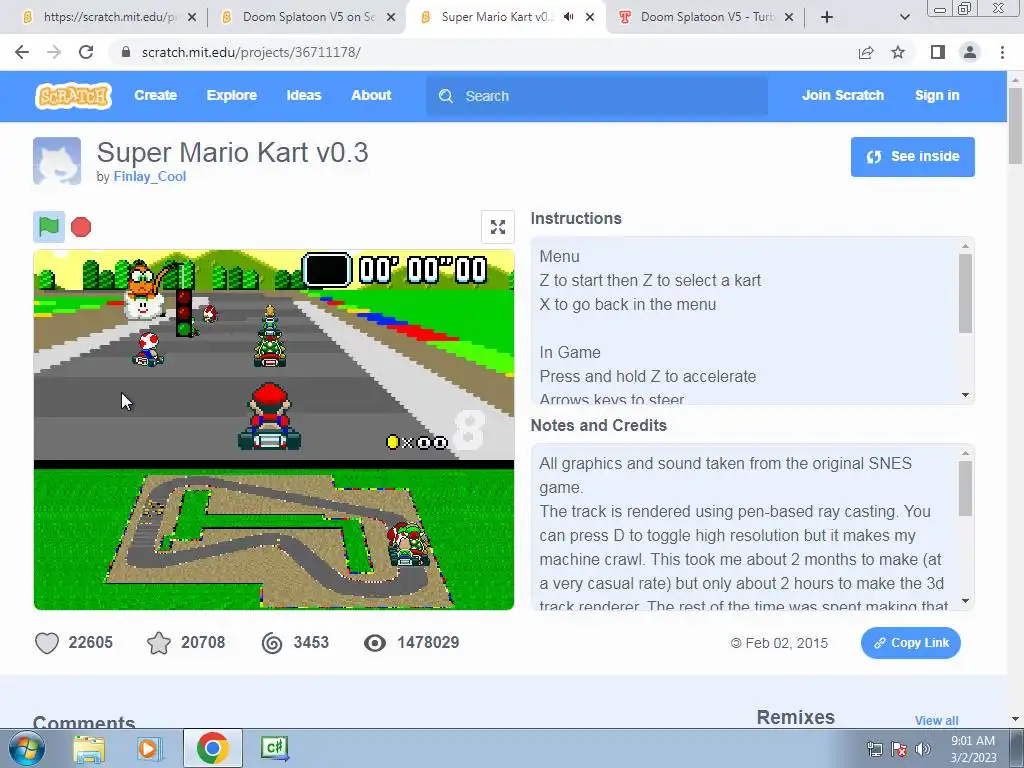Click the search magnifier icon
The width and height of the screenshot is (1024, 768).
[x=446, y=96]
